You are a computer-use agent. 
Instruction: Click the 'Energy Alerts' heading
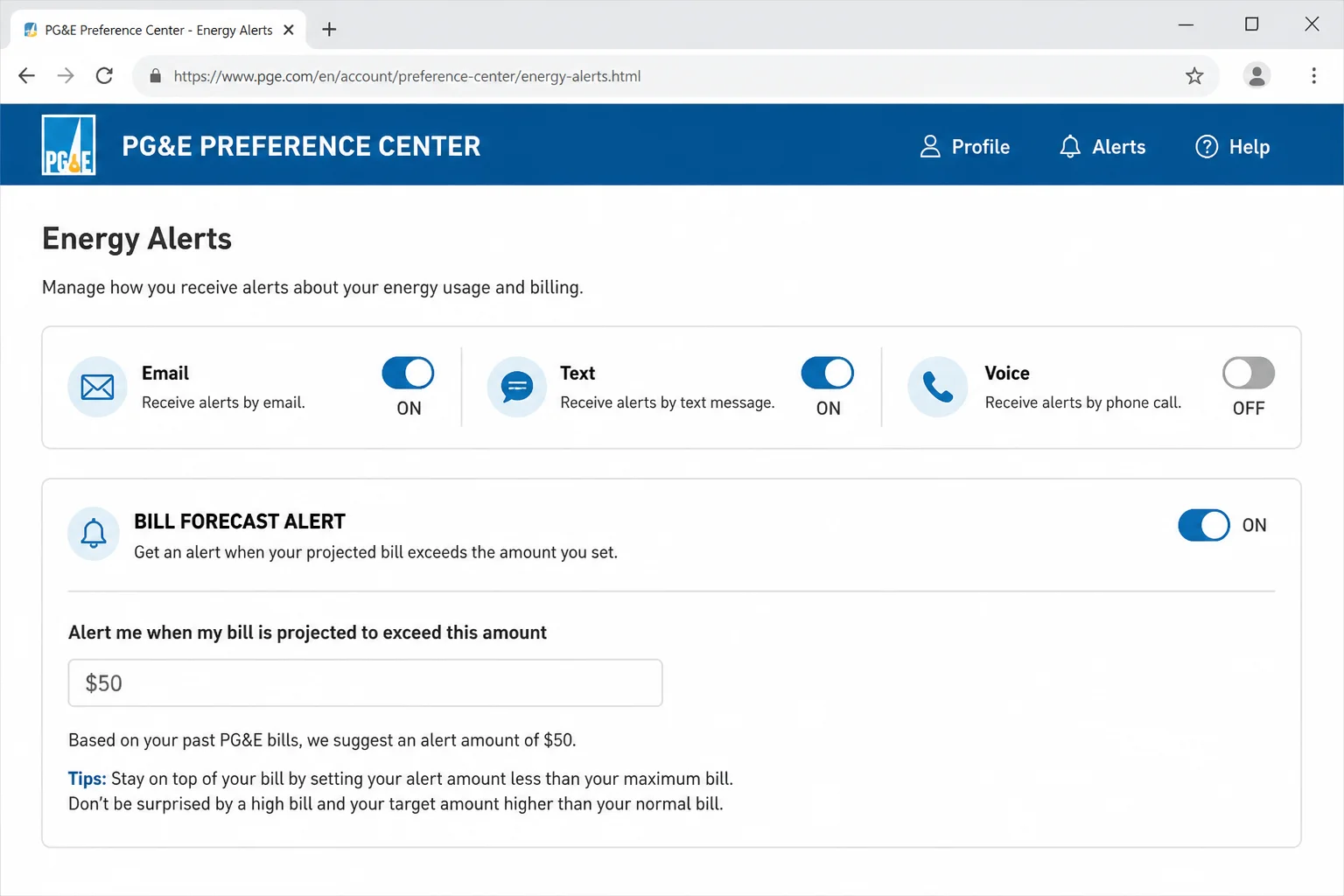coord(137,239)
